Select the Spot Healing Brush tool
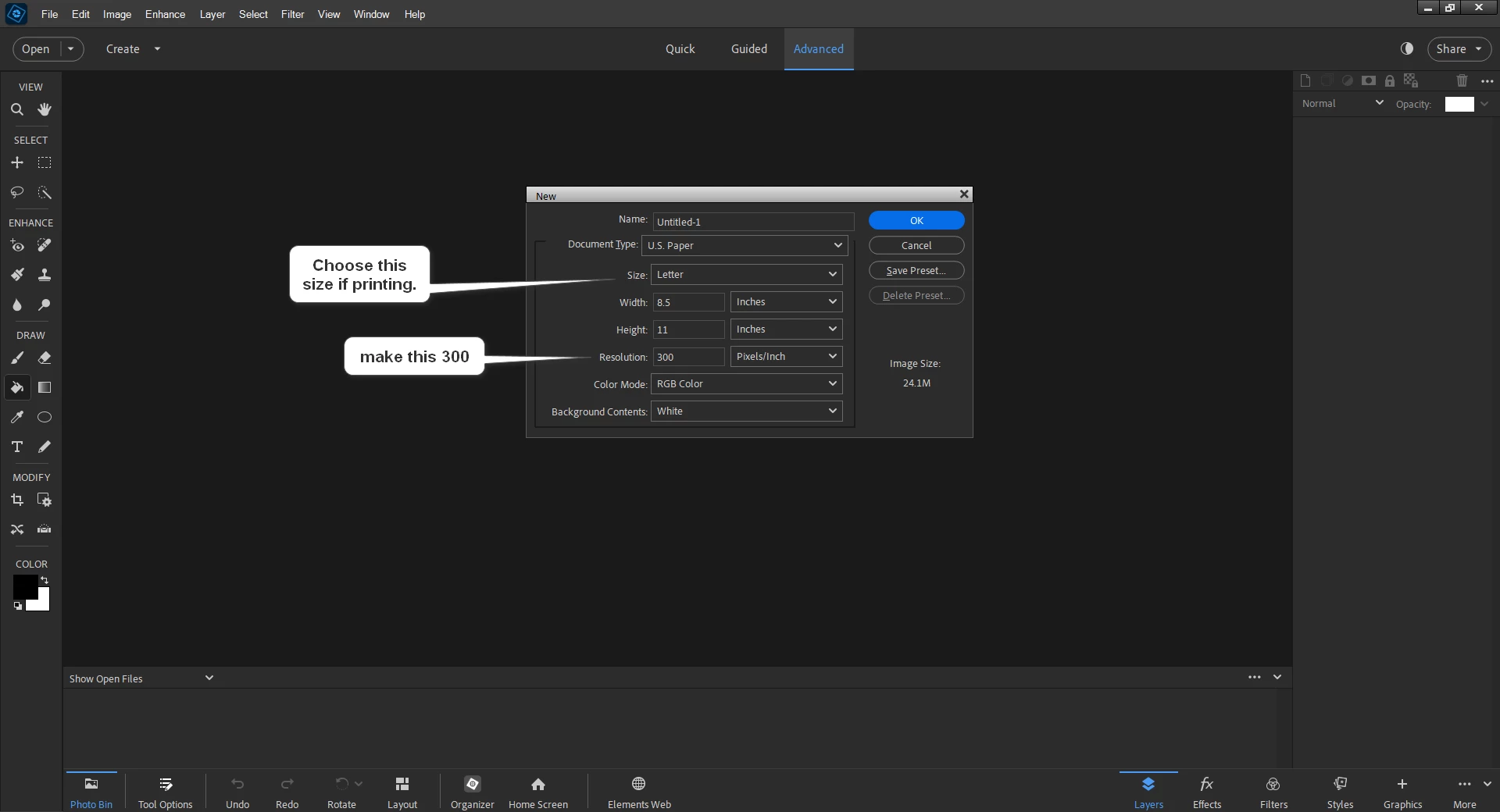This screenshot has height=812, width=1500. (45, 245)
